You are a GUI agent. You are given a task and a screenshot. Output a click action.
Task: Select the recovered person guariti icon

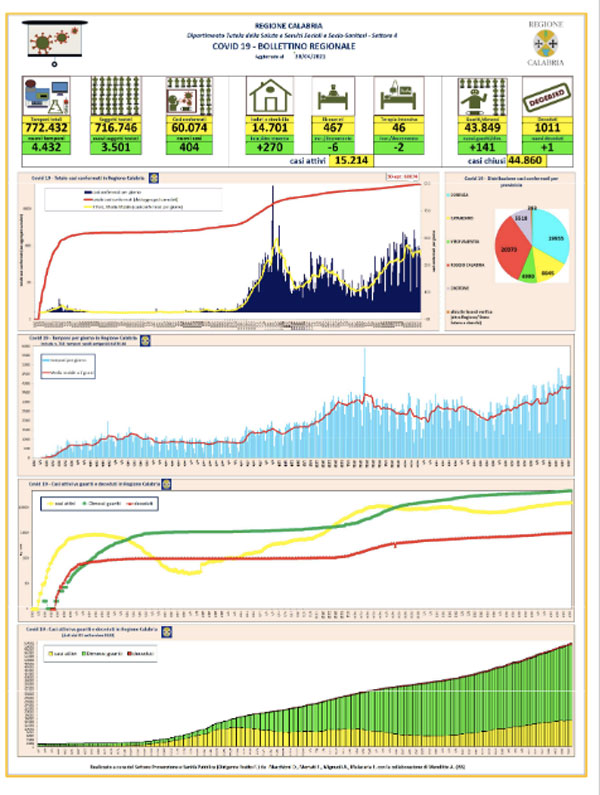coord(482,96)
